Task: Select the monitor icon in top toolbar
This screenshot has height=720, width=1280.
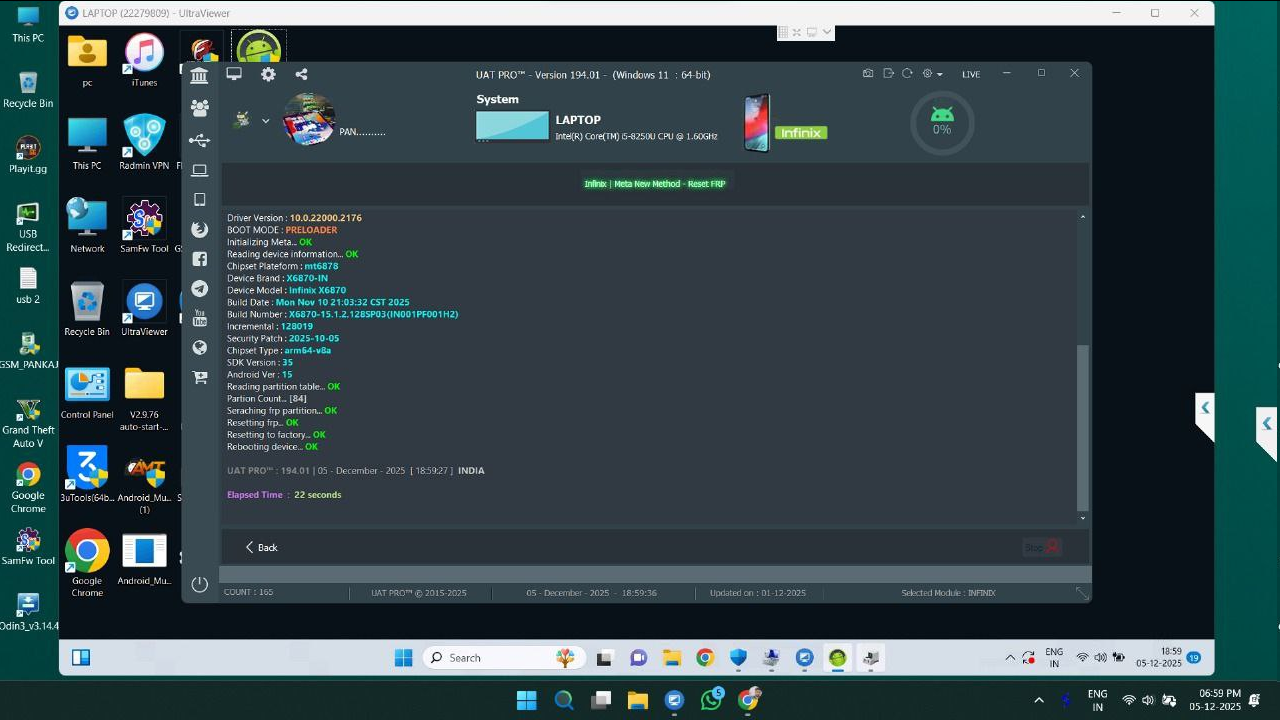Action: coord(234,74)
